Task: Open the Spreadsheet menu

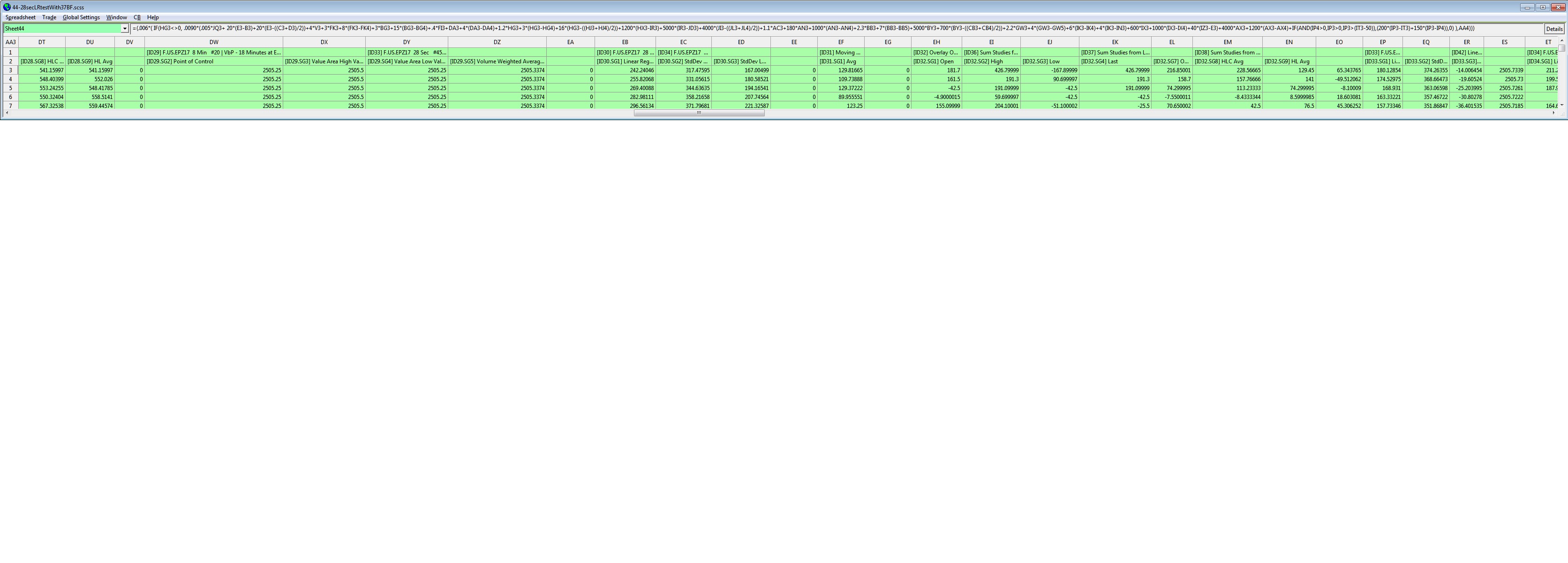Action: coord(20,18)
